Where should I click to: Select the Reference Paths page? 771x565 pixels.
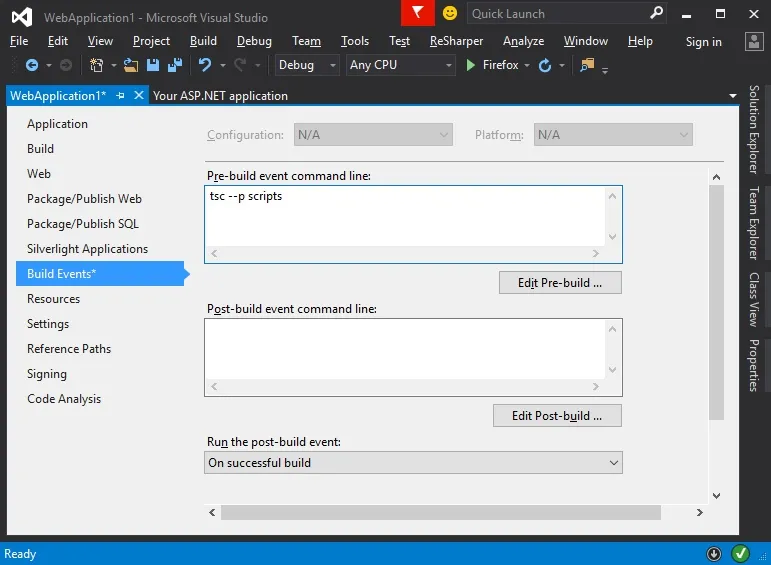click(x=69, y=349)
